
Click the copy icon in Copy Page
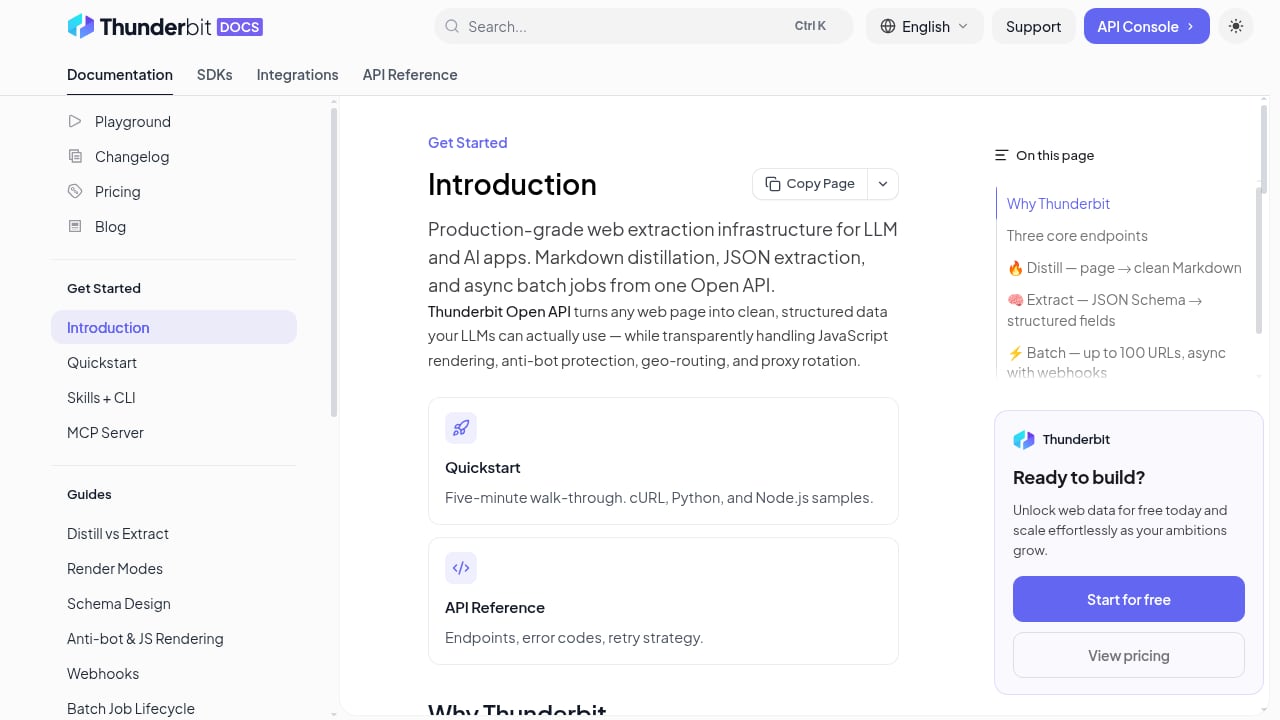[x=773, y=184]
